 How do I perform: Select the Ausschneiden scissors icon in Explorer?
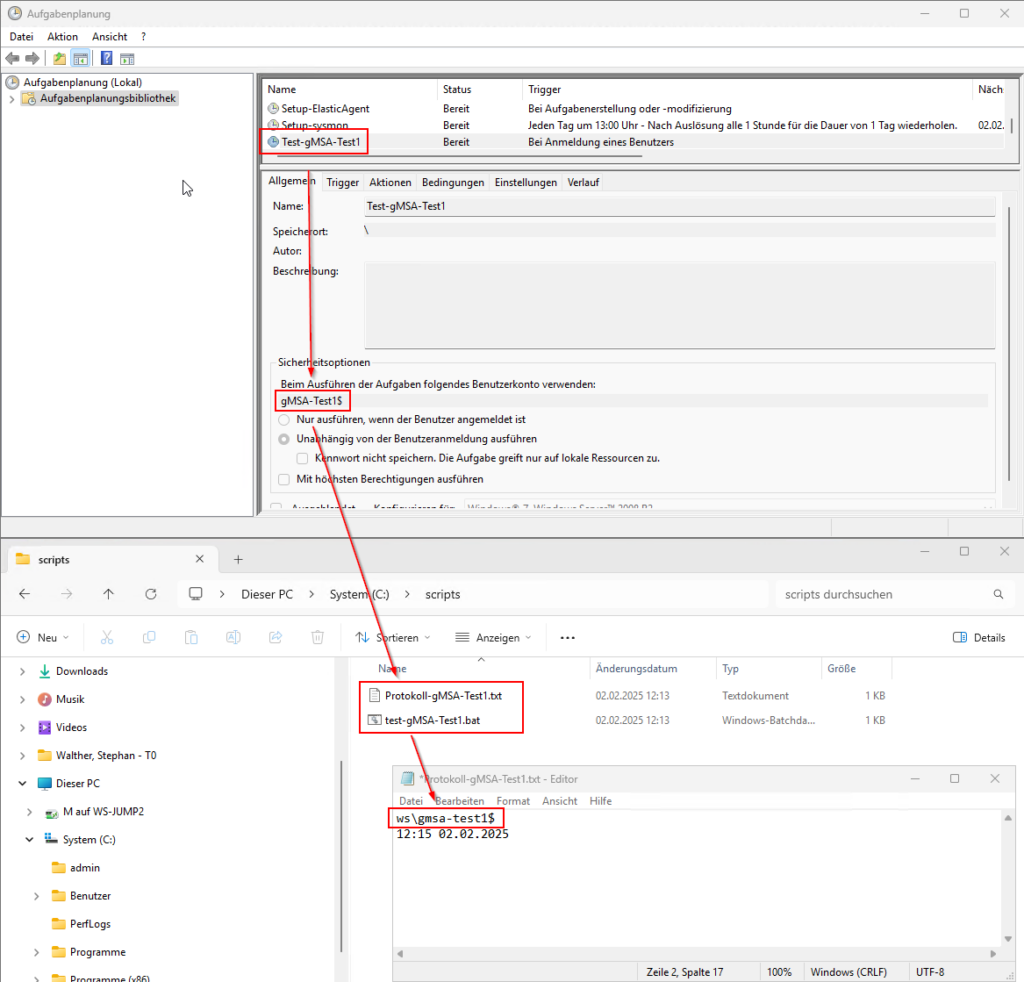[107, 637]
